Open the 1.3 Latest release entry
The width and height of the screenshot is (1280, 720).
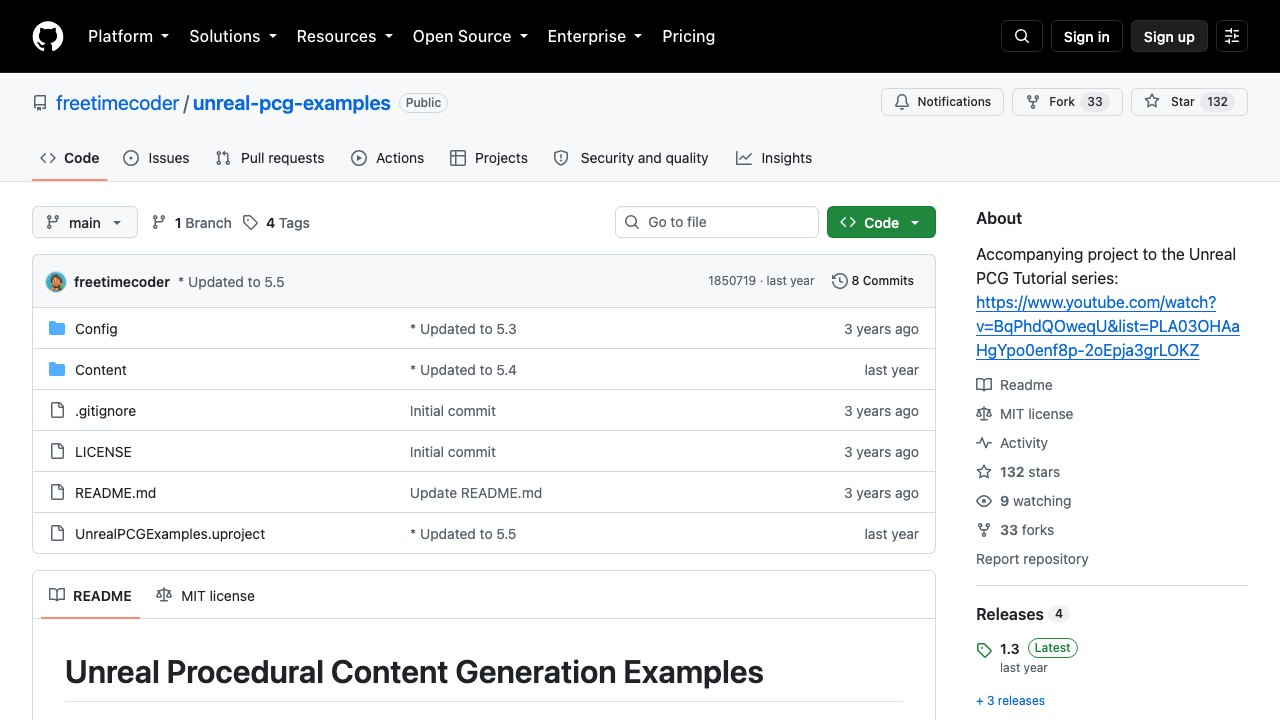coord(1027,657)
